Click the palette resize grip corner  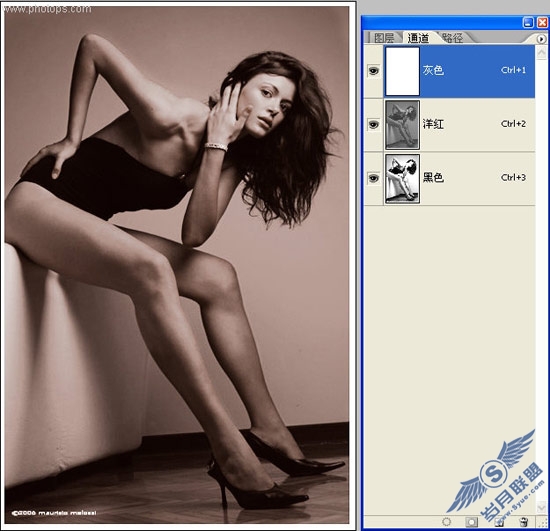[543, 523]
